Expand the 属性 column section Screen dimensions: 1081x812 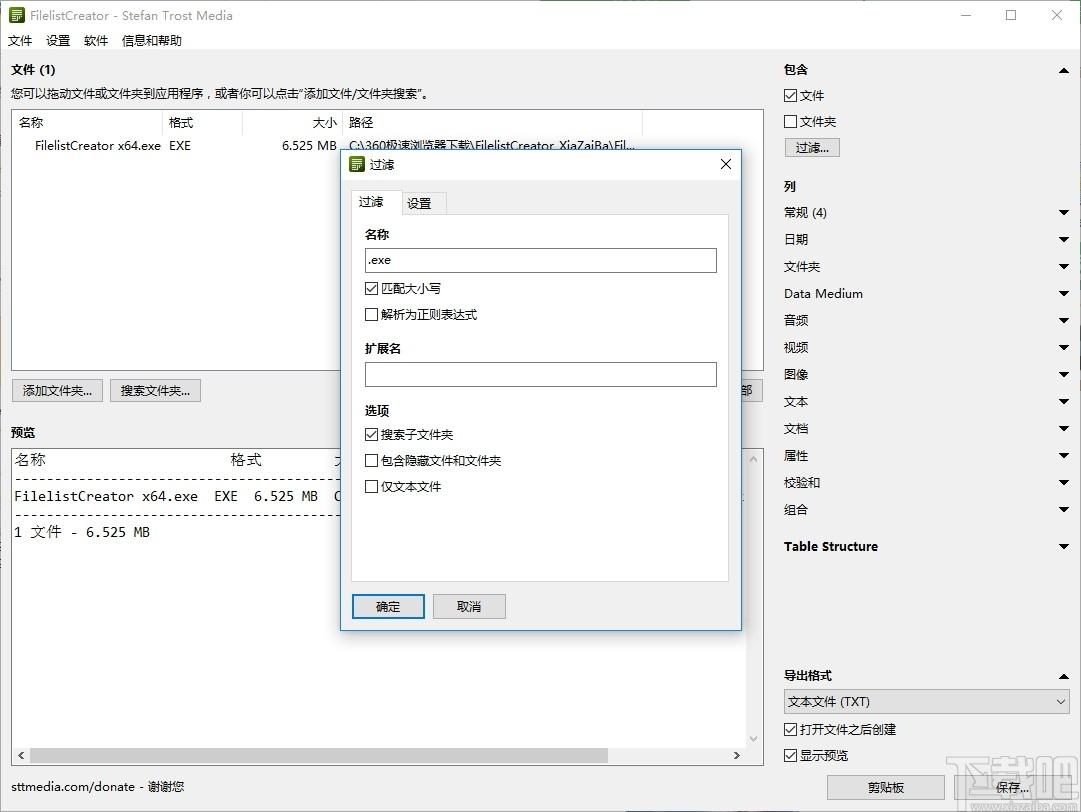1064,456
